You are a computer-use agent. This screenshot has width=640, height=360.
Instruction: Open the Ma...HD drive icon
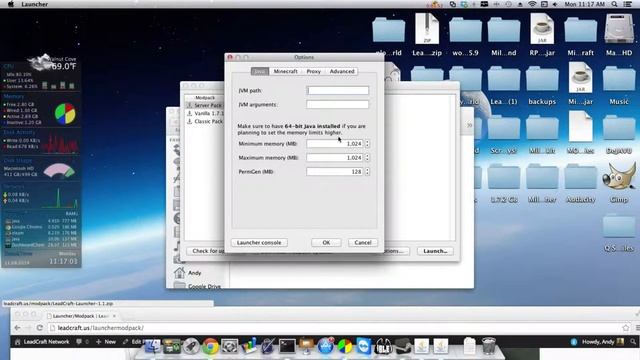tap(619, 35)
